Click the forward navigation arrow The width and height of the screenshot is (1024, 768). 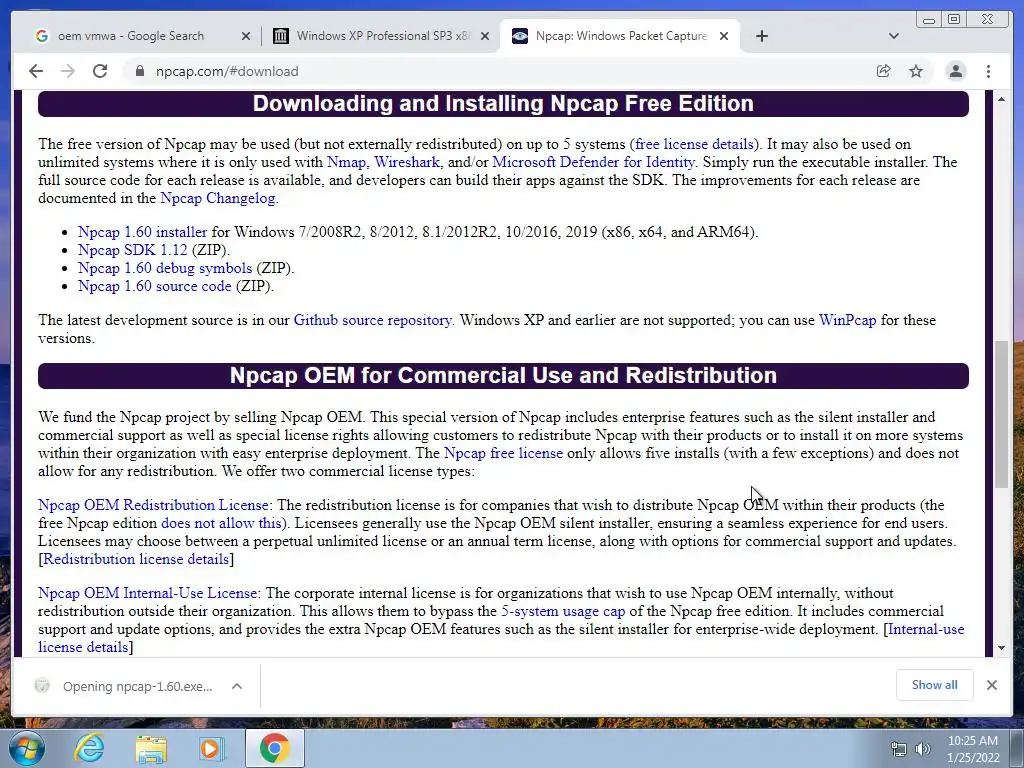(68, 71)
